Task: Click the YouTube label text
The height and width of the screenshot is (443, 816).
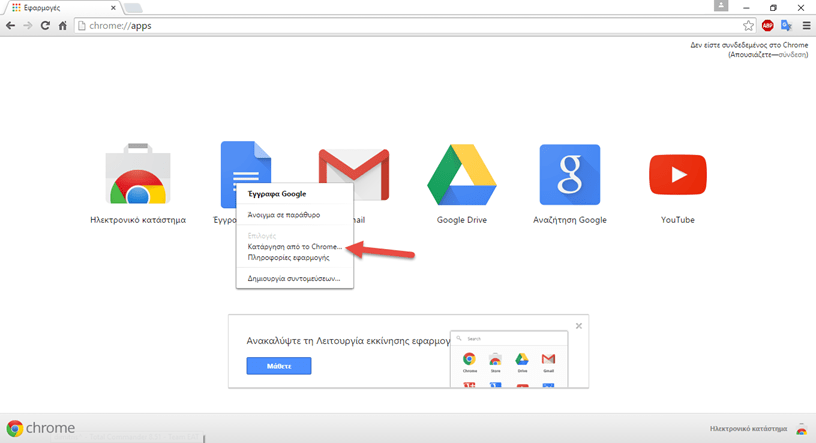Action: 678,220
